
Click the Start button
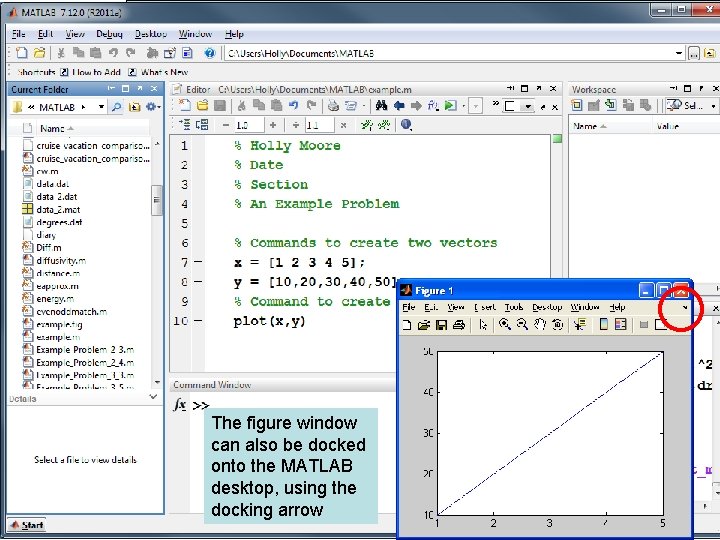[27, 525]
